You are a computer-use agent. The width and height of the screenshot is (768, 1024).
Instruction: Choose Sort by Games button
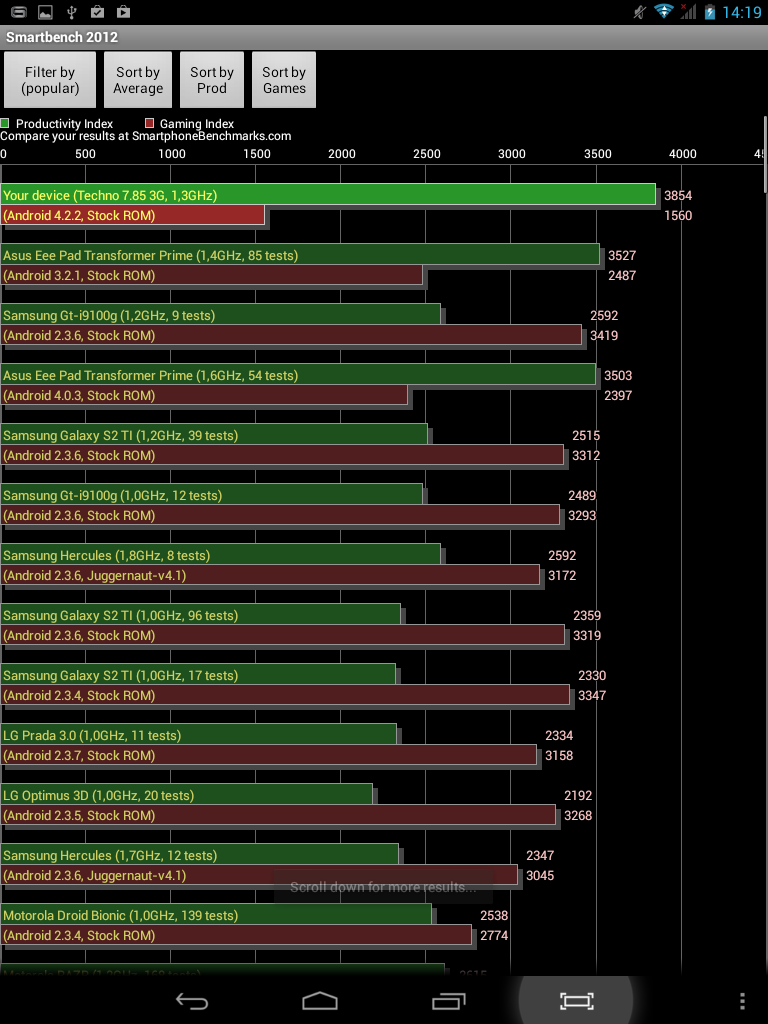[284, 80]
